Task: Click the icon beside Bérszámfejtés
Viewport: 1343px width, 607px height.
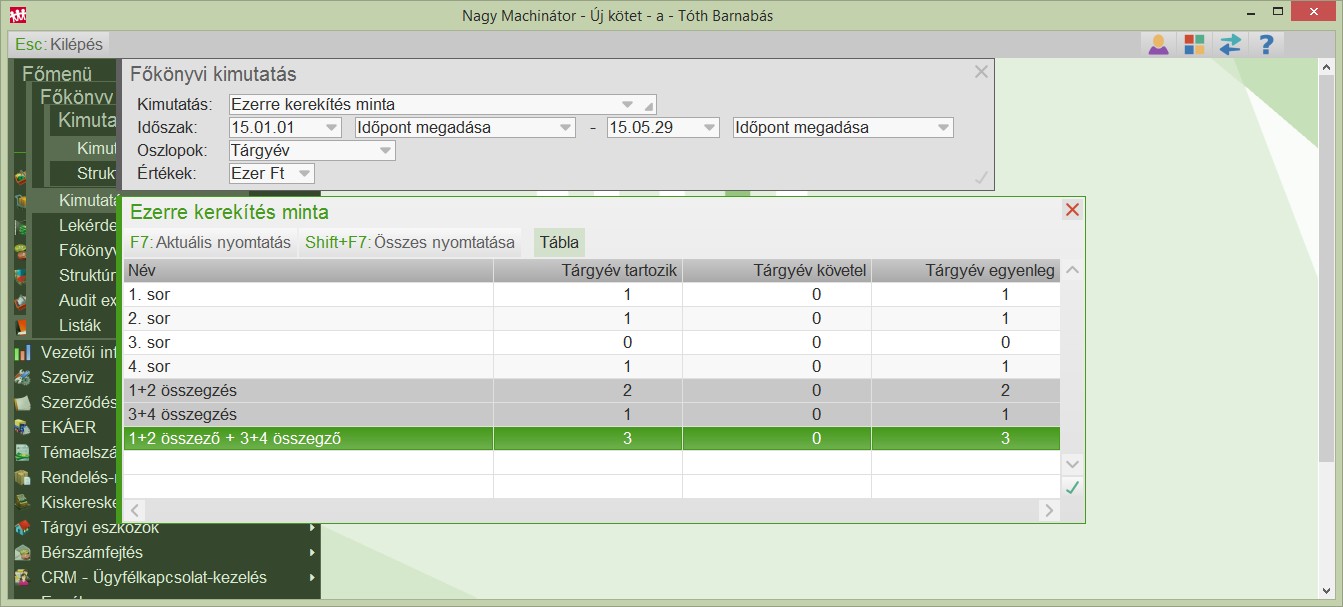Action: click(x=23, y=552)
